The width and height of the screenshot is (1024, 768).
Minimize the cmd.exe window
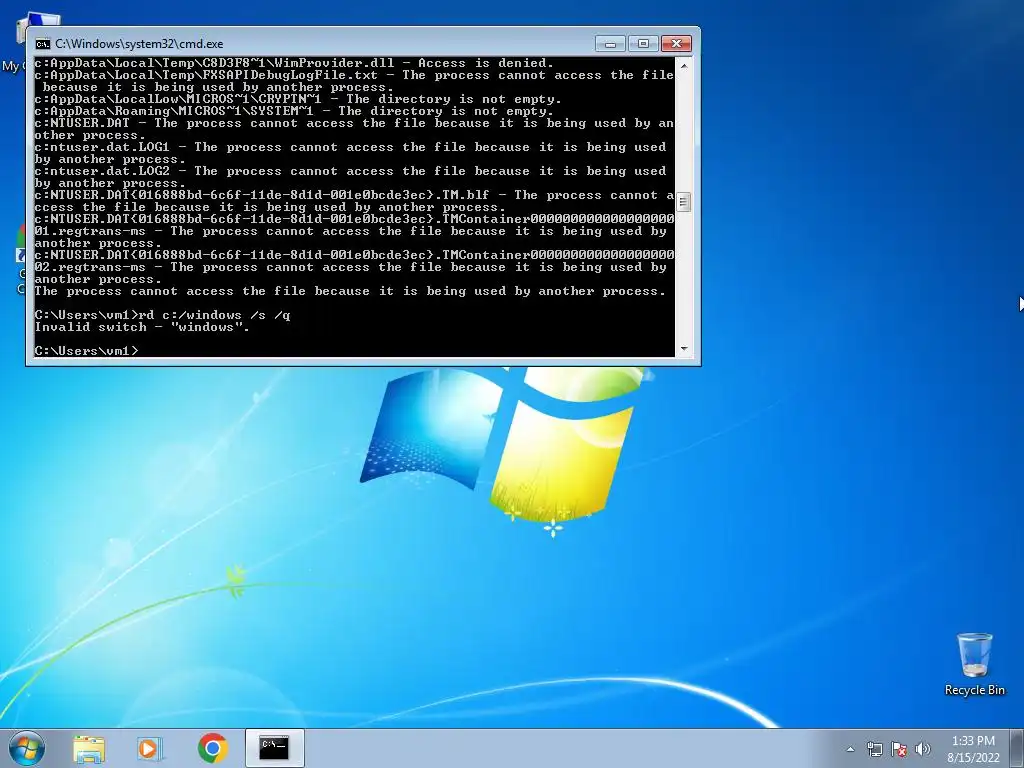[x=610, y=43]
